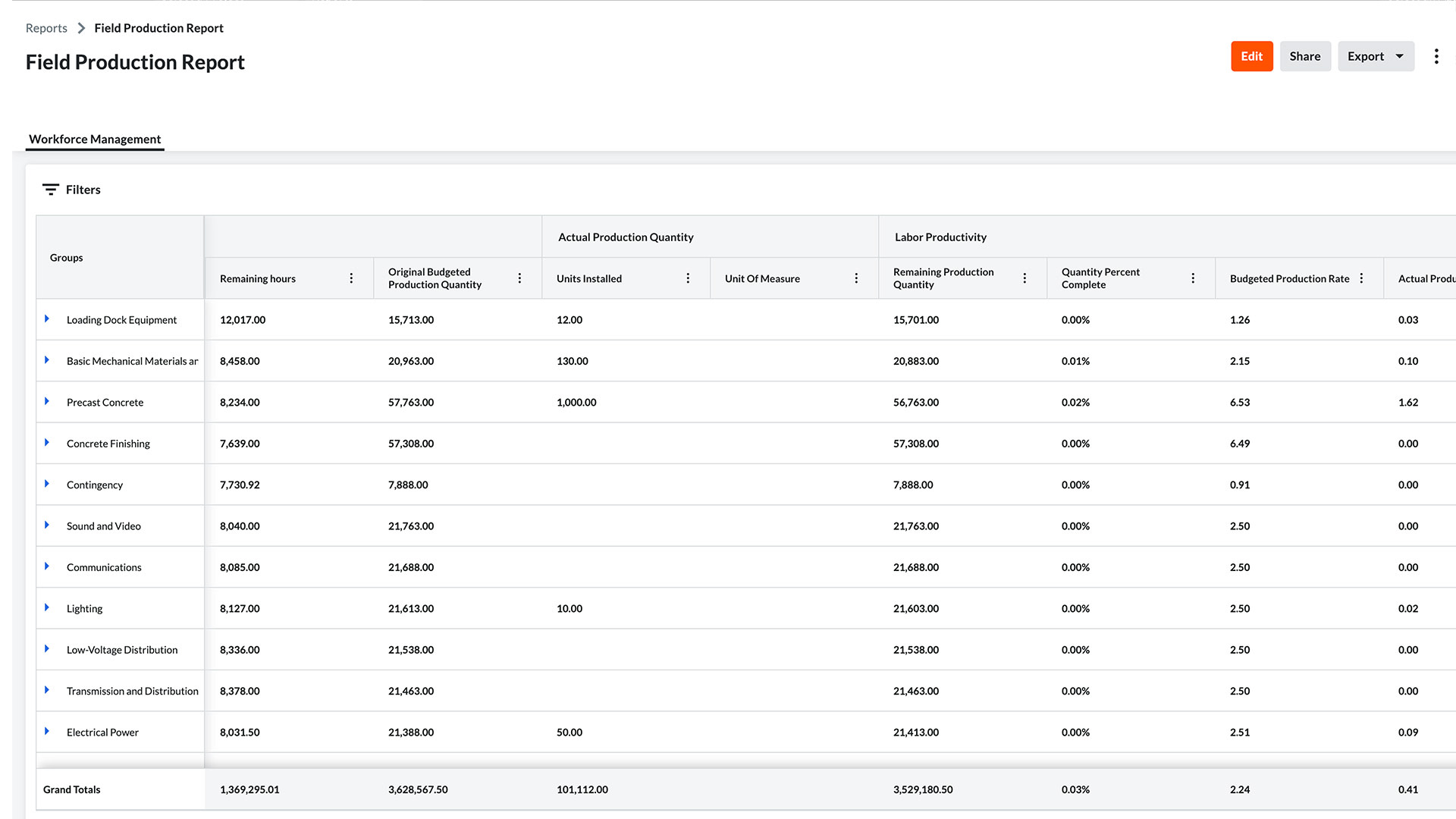
Task: Open the Remaining hours column options menu
Action: coord(351,278)
